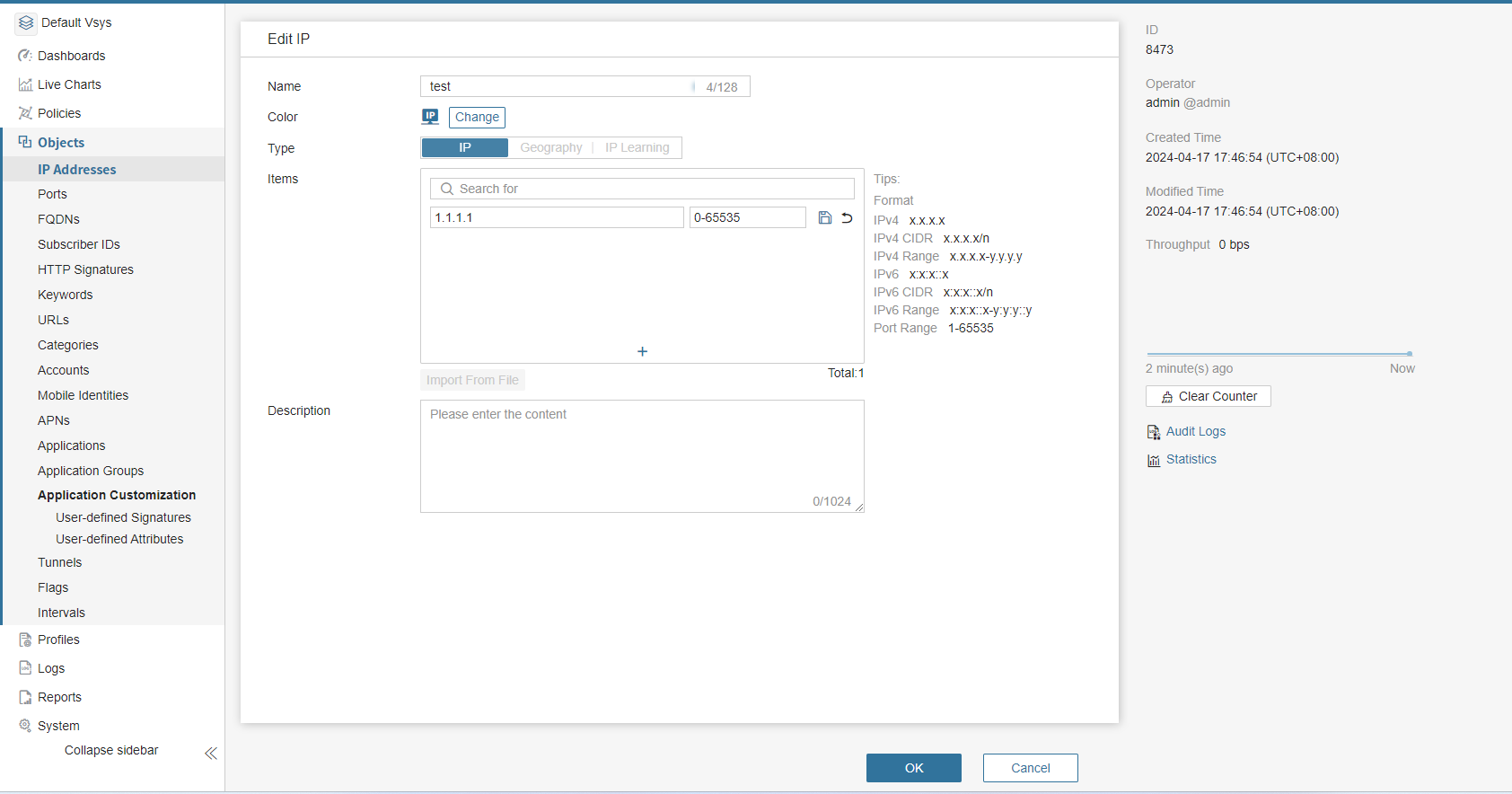
Task: Click the save icon in the item row
Action: tap(824, 217)
